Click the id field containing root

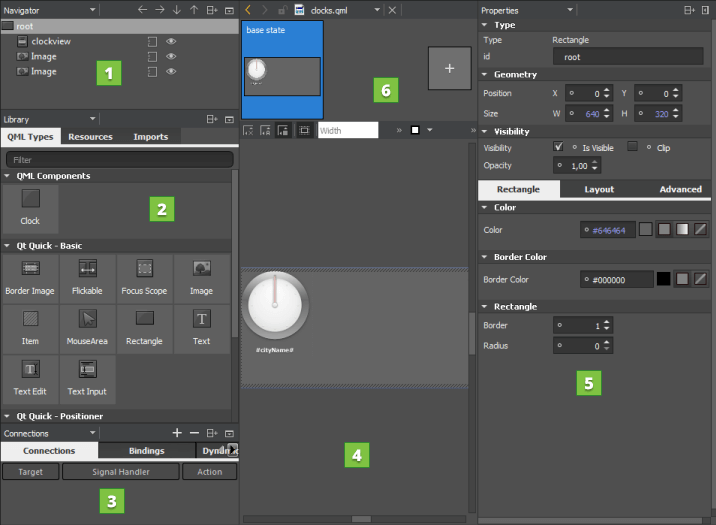(x=628, y=57)
